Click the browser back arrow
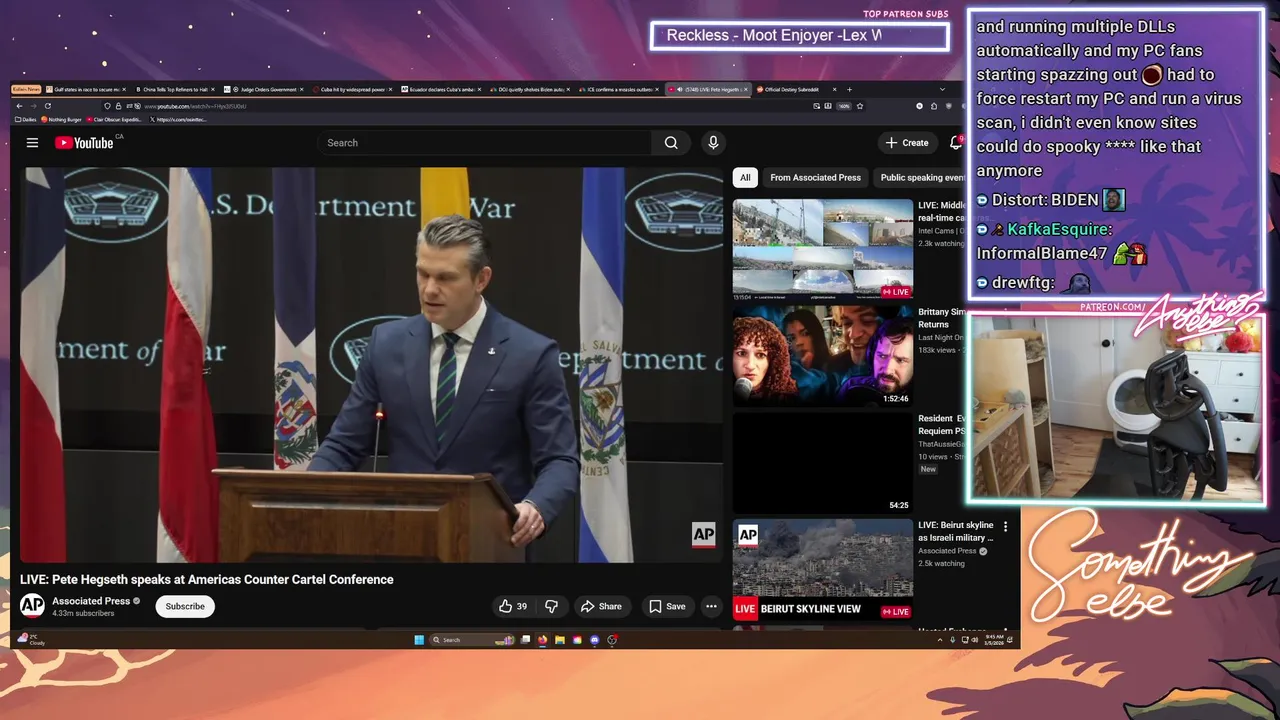The height and width of the screenshot is (720, 1280). click(20, 106)
